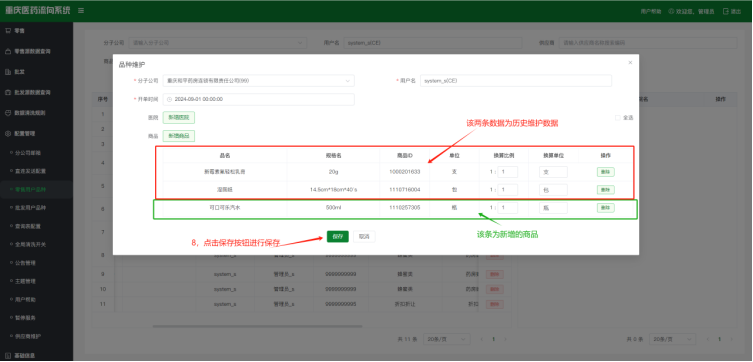Edit ratio field for 可口可乐汽水 row
Viewport: 753px width, 362px height.
tap(508, 208)
